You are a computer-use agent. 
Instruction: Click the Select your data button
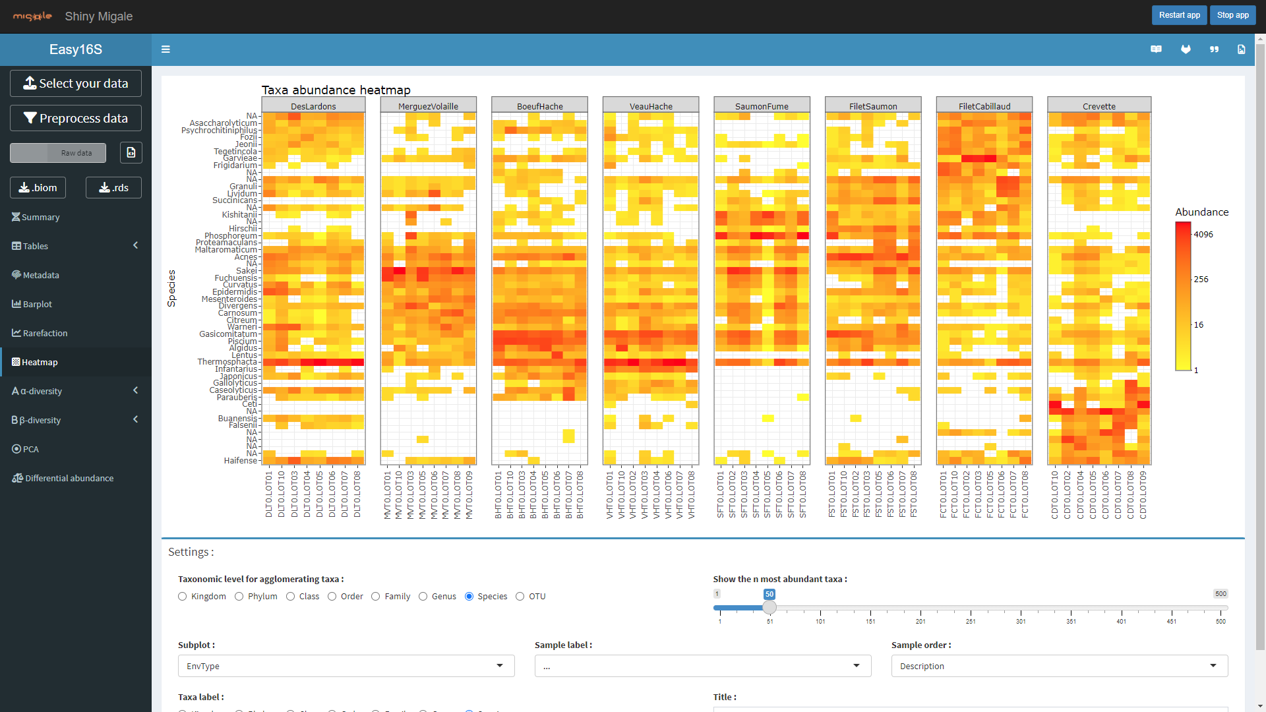76,84
